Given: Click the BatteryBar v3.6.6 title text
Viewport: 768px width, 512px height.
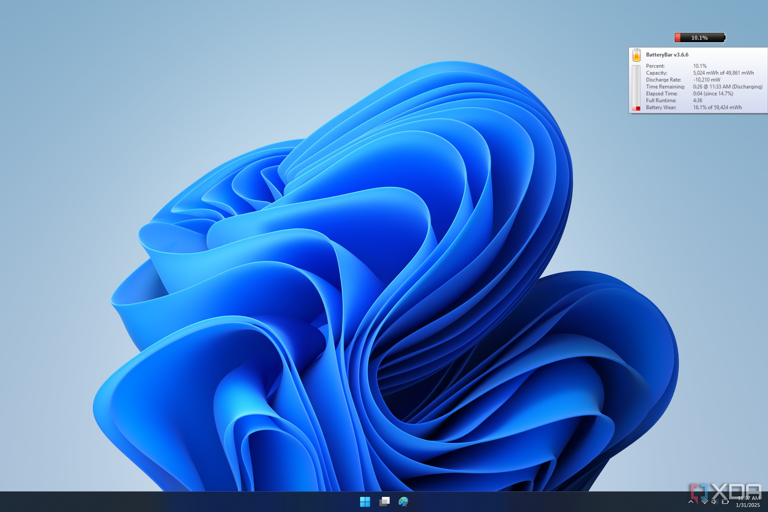Looking at the screenshot, I should coord(667,55).
